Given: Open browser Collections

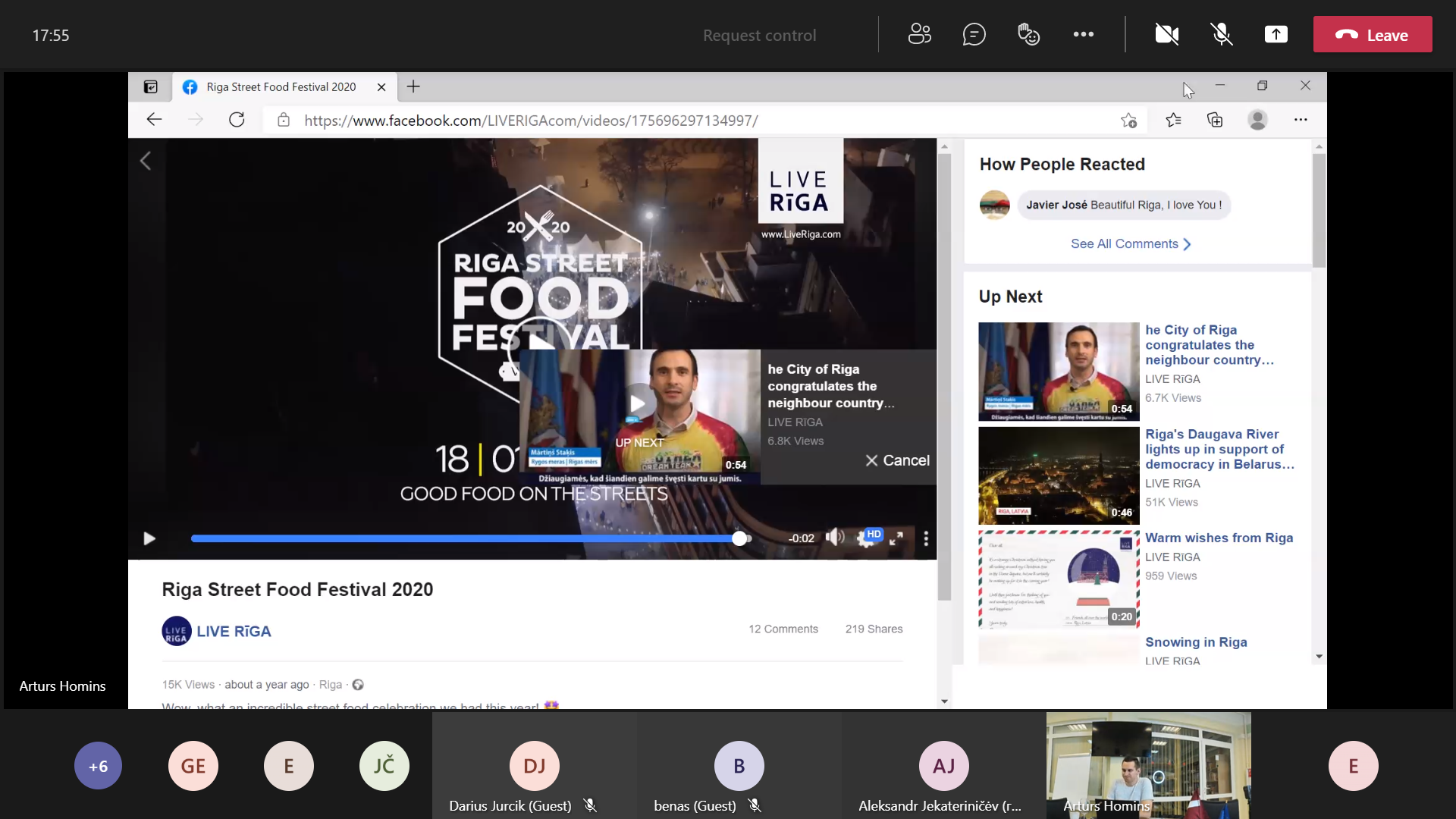Looking at the screenshot, I should [1215, 120].
